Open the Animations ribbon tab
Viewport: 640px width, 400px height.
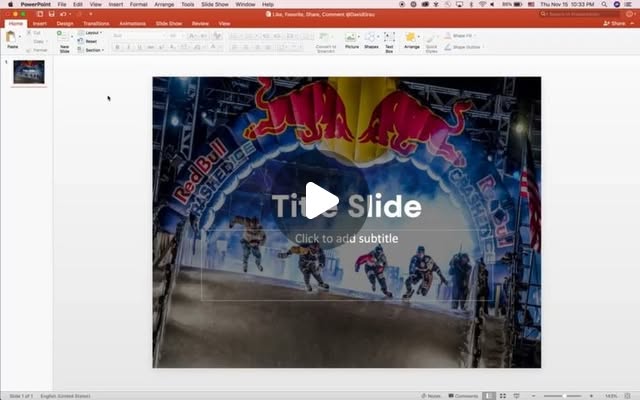click(x=132, y=24)
